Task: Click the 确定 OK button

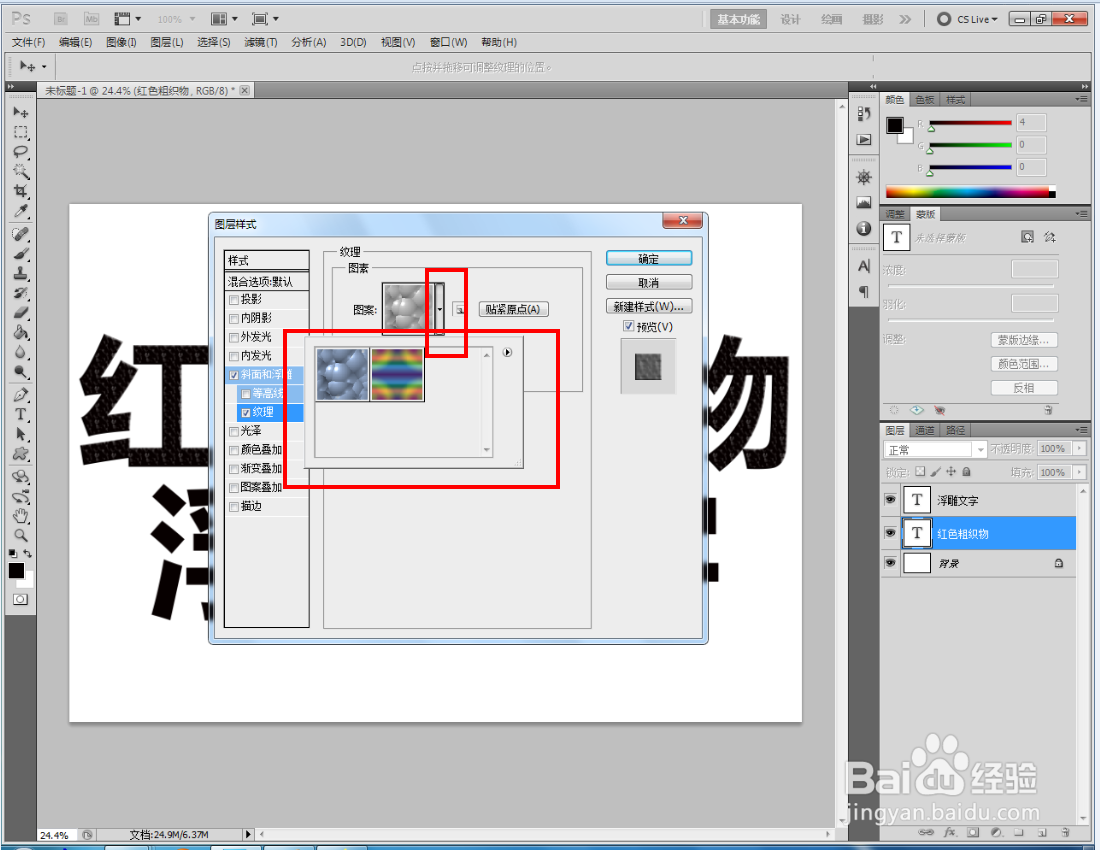Action: tap(649, 259)
